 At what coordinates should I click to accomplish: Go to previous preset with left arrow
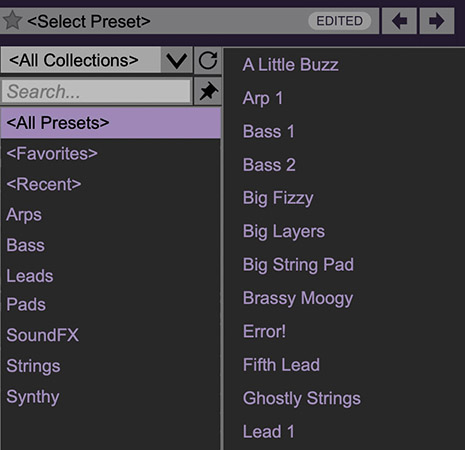click(399, 21)
